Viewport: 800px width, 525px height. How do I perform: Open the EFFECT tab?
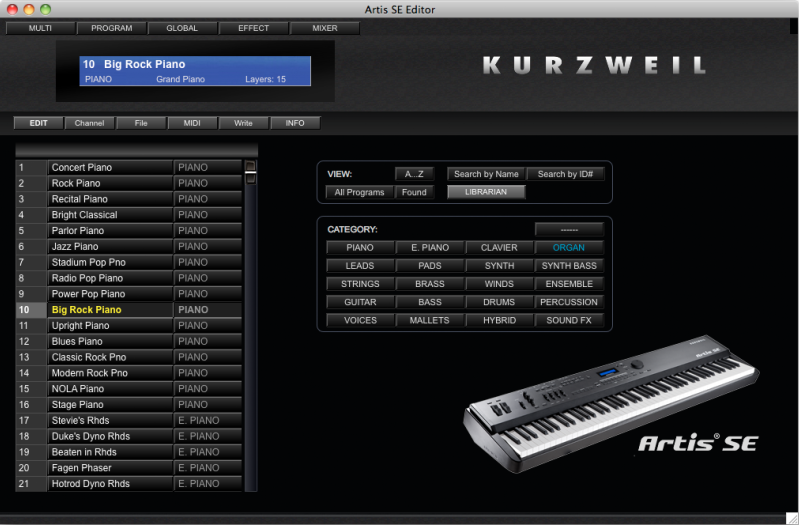253,28
